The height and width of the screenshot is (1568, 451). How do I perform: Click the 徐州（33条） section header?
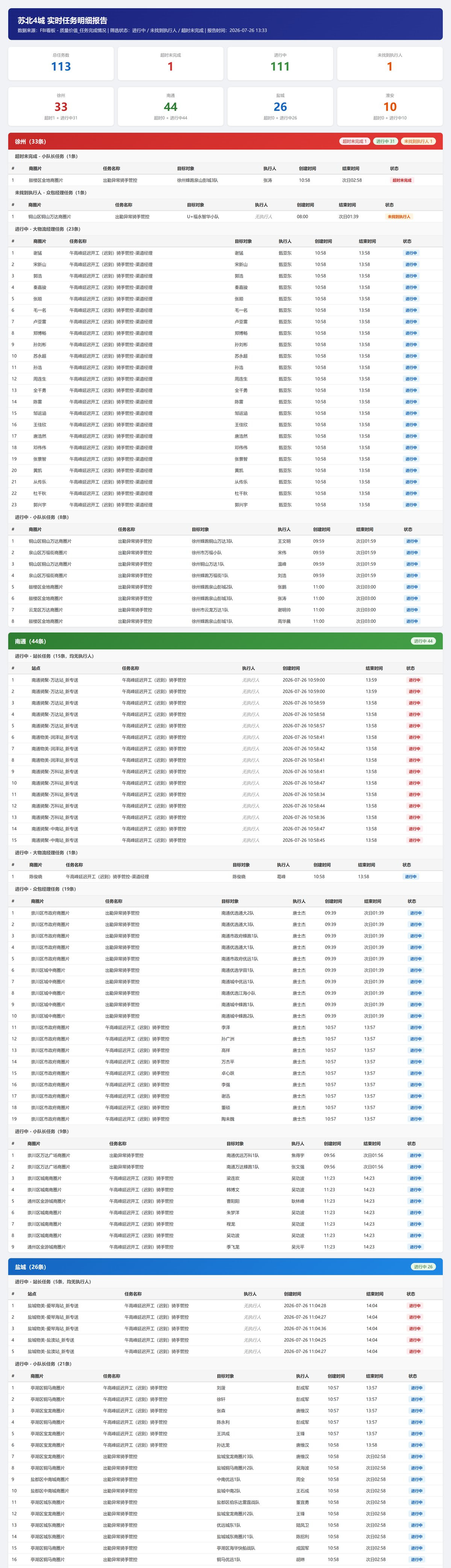click(x=225, y=141)
